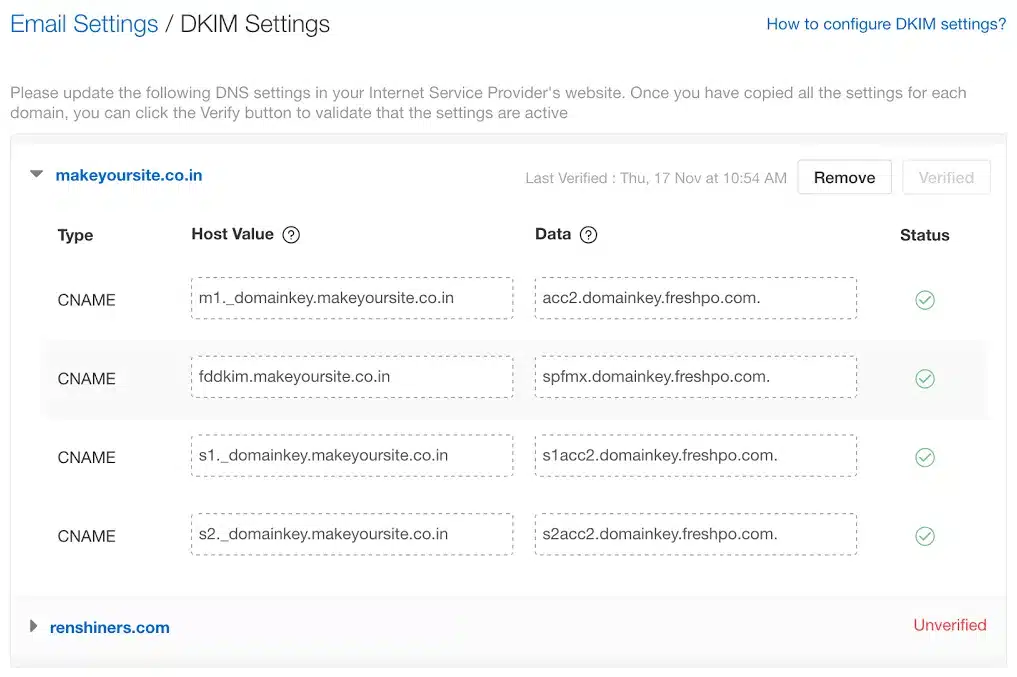Open How to configure DKIM settings help
The width and height of the screenshot is (1017, 677).
pyautogui.click(x=886, y=24)
